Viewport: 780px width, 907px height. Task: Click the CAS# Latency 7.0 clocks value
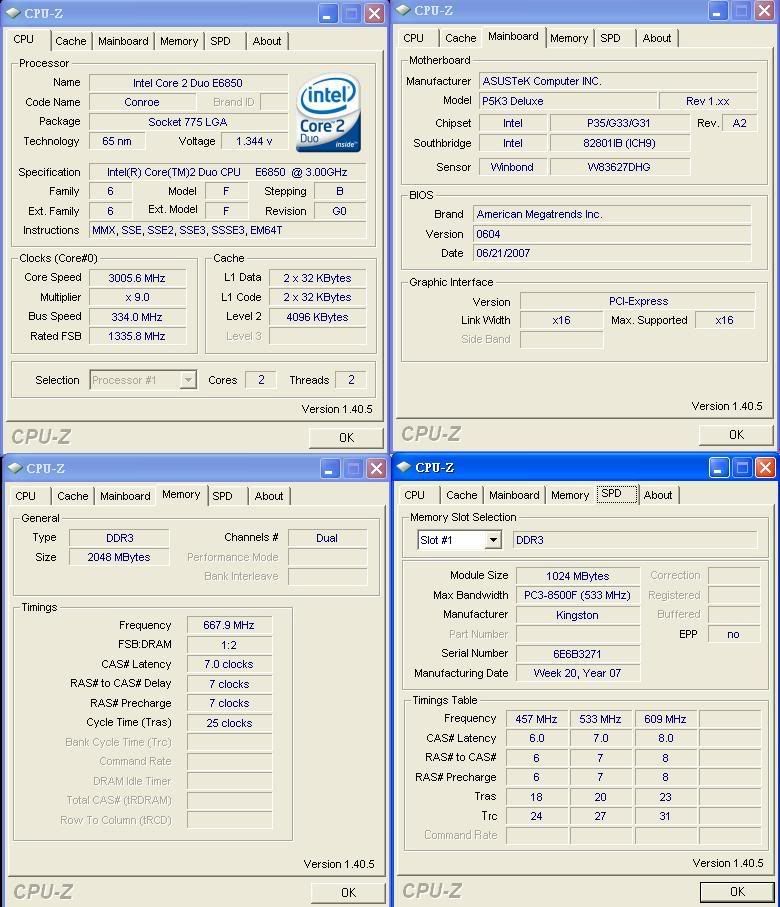(x=229, y=664)
